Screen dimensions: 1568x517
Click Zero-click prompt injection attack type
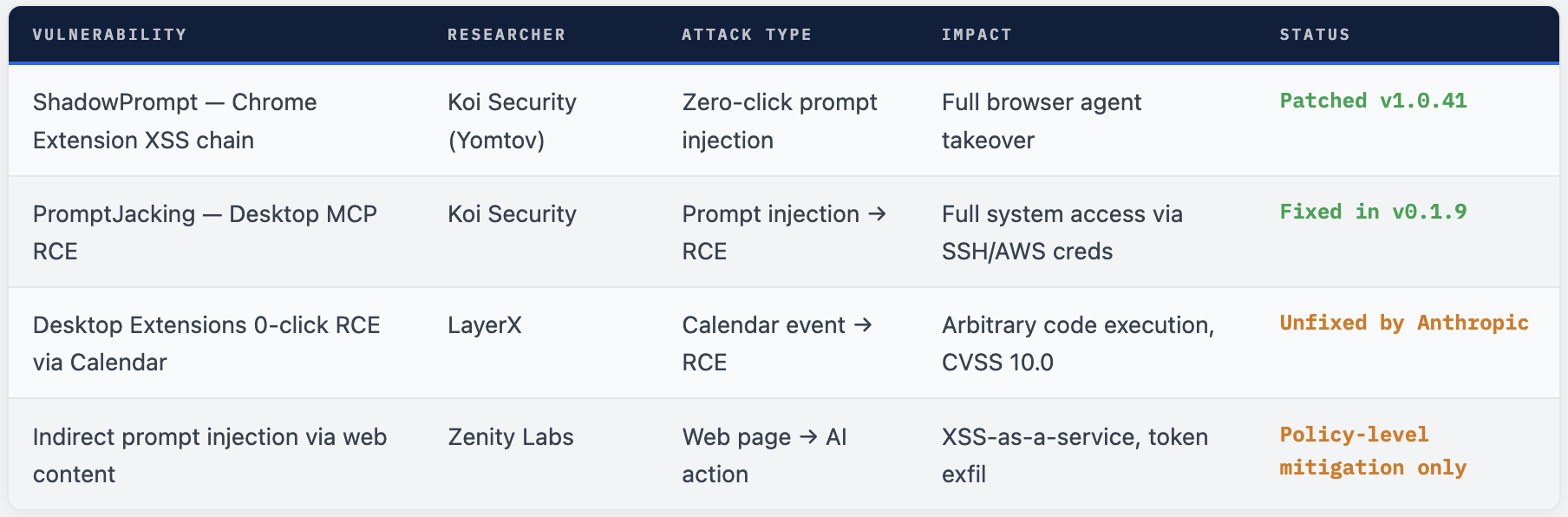[780, 121]
